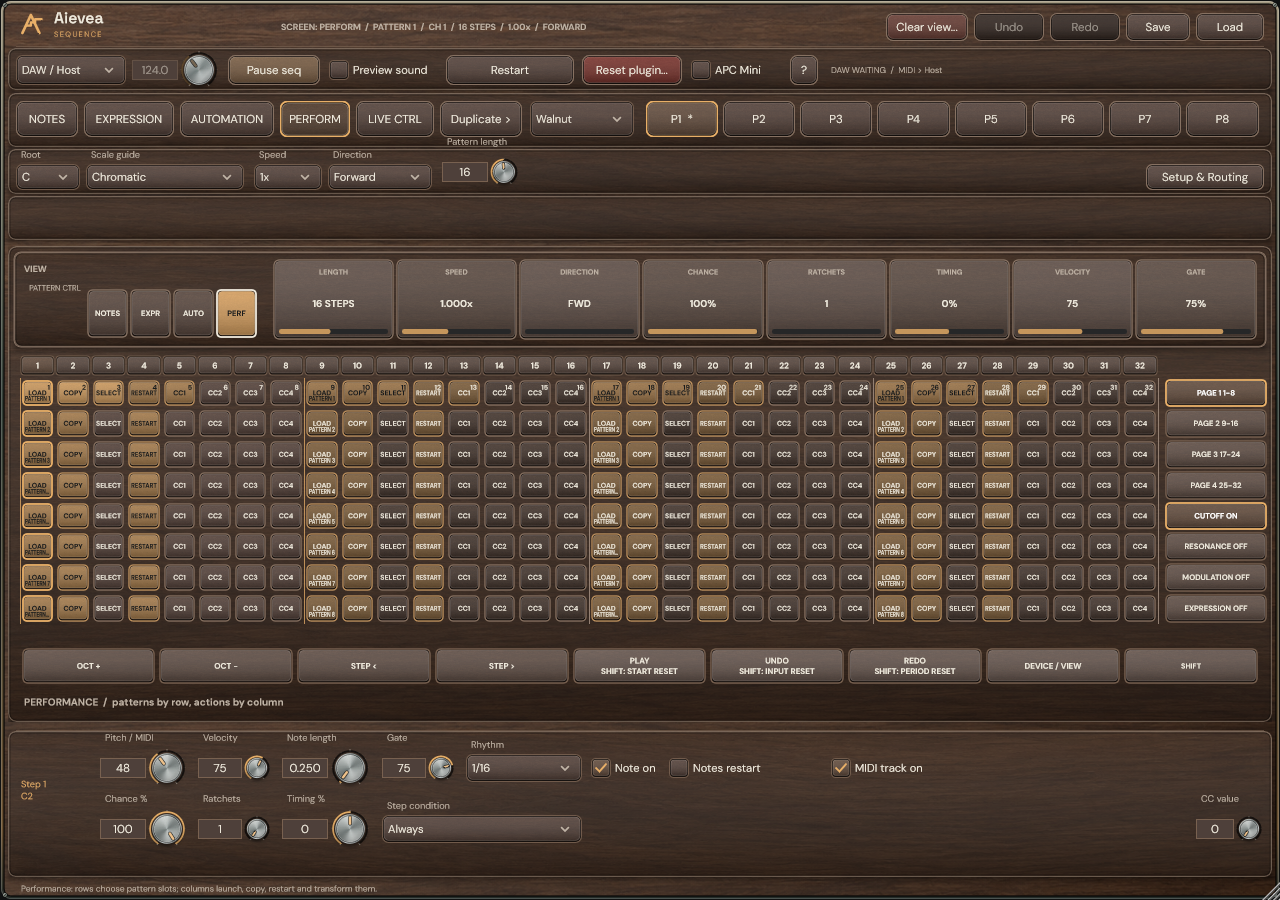The image size is (1280, 900).
Task: Open the DAW / Host sync dropdown
Action: [71, 70]
